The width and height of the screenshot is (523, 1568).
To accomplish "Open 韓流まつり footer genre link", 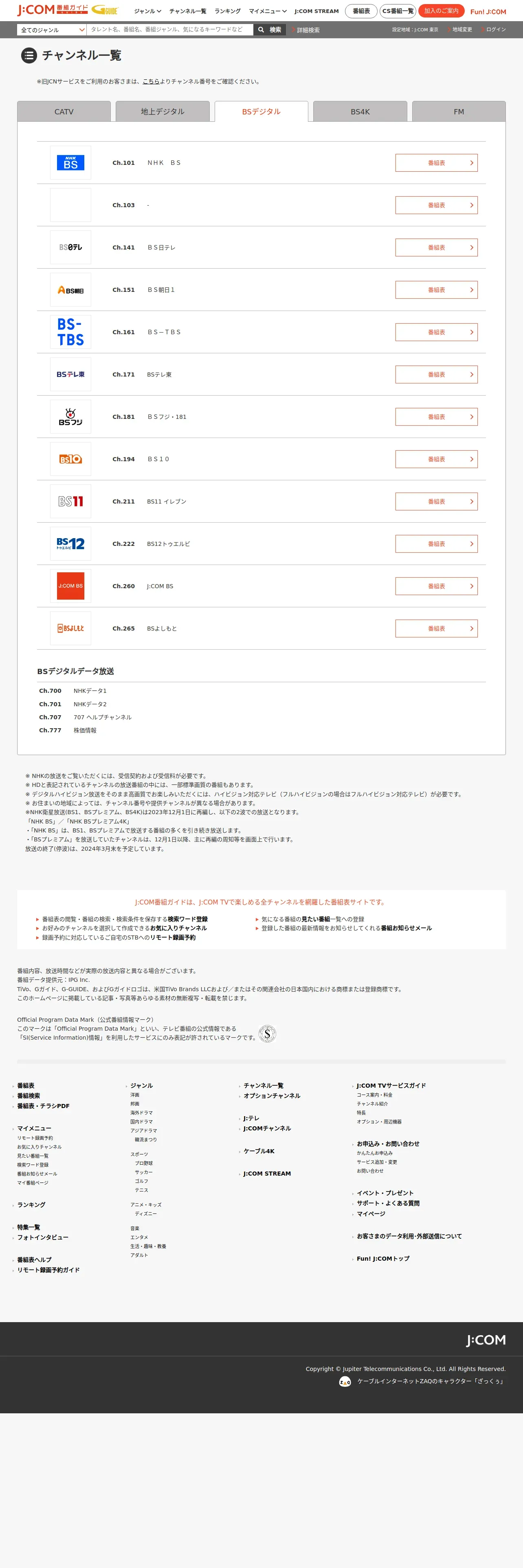I will click(145, 1139).
